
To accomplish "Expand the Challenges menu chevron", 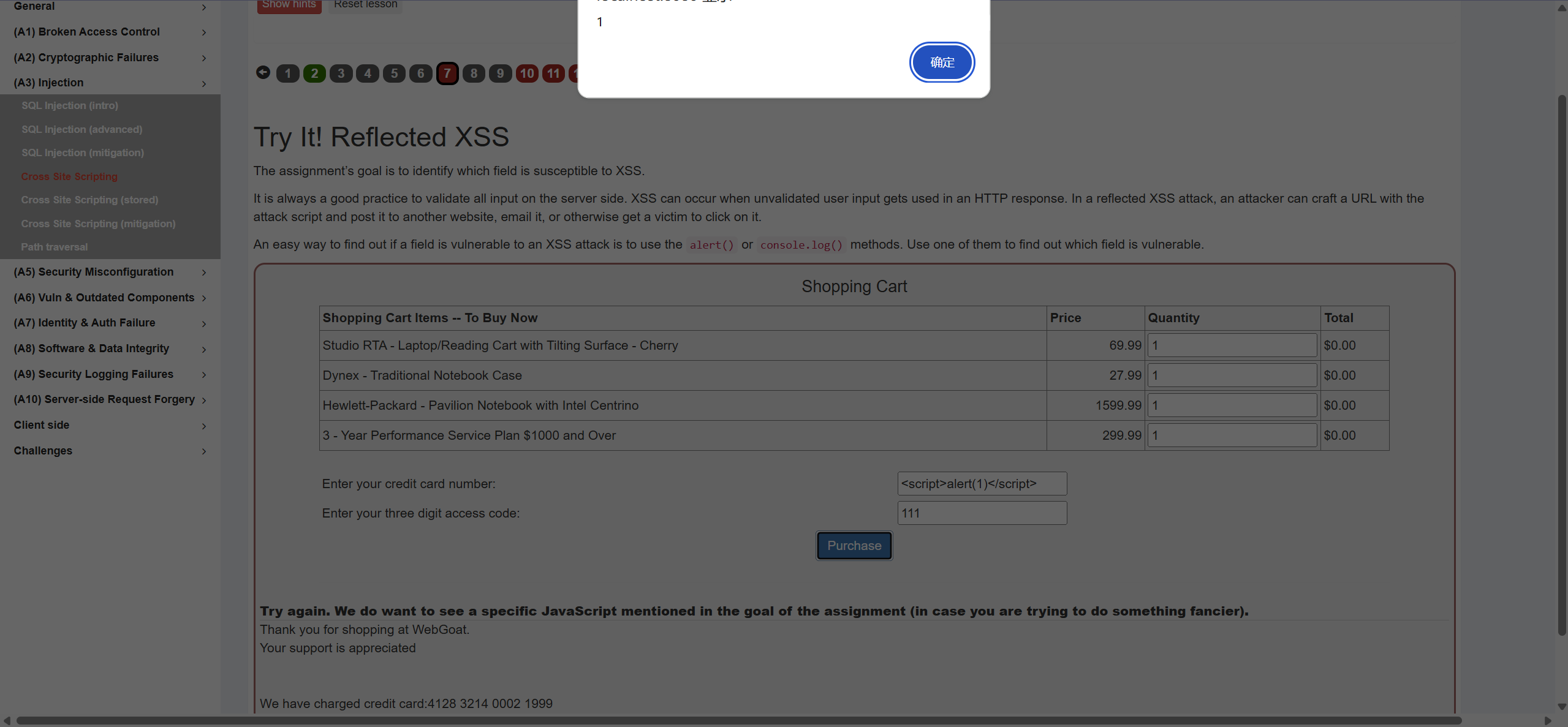I will 204,451.
